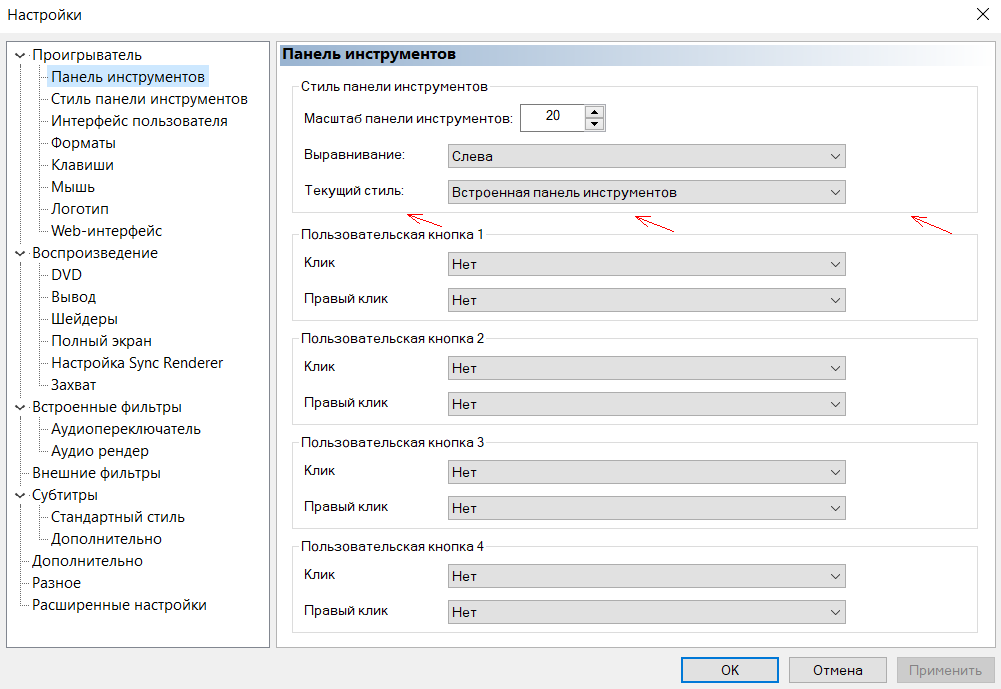Click the Отмена button
The height and width of the screenshot is (689, 1001).
click(838, 670)
